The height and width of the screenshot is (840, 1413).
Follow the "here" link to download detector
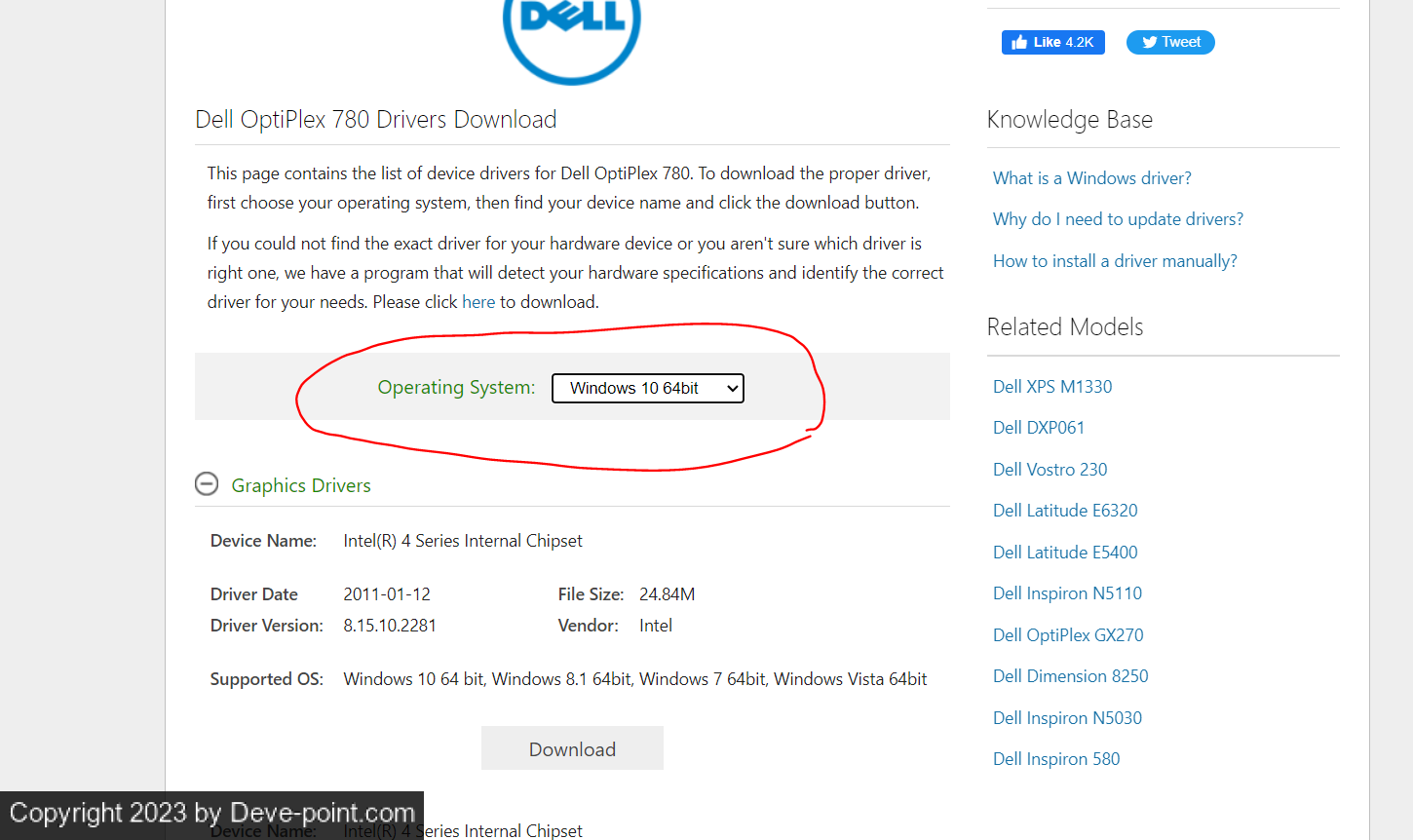click(478, 302)
